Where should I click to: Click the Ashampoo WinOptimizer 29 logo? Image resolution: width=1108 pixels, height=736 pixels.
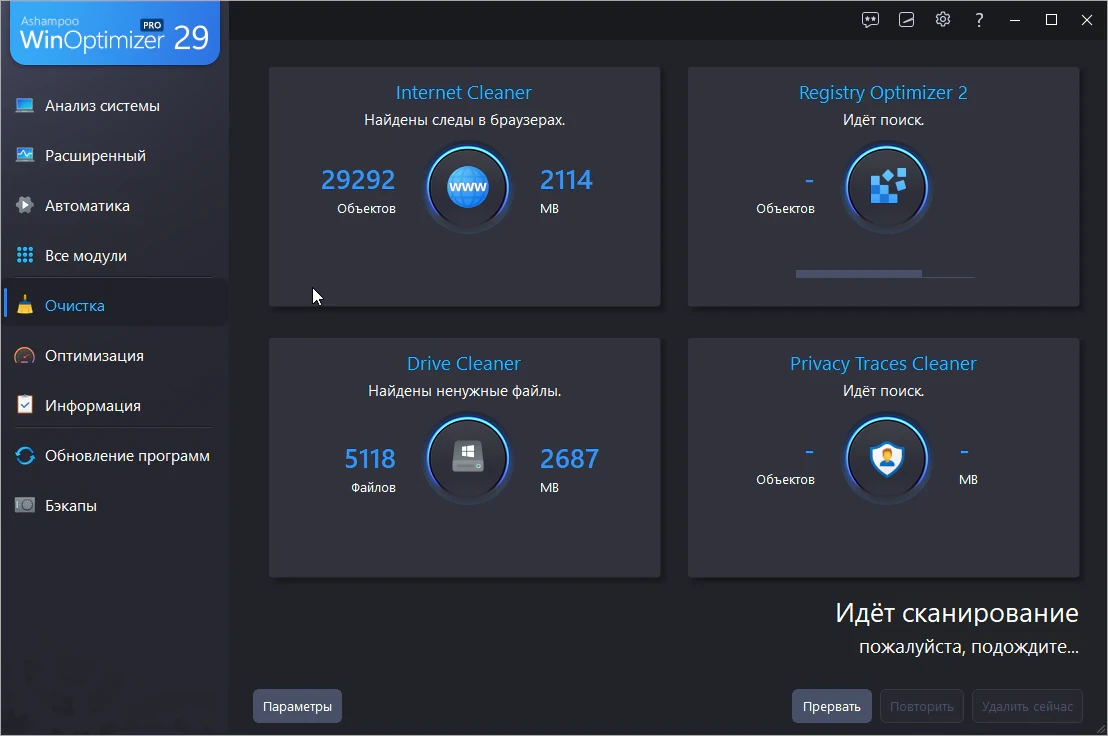[114, 33]
